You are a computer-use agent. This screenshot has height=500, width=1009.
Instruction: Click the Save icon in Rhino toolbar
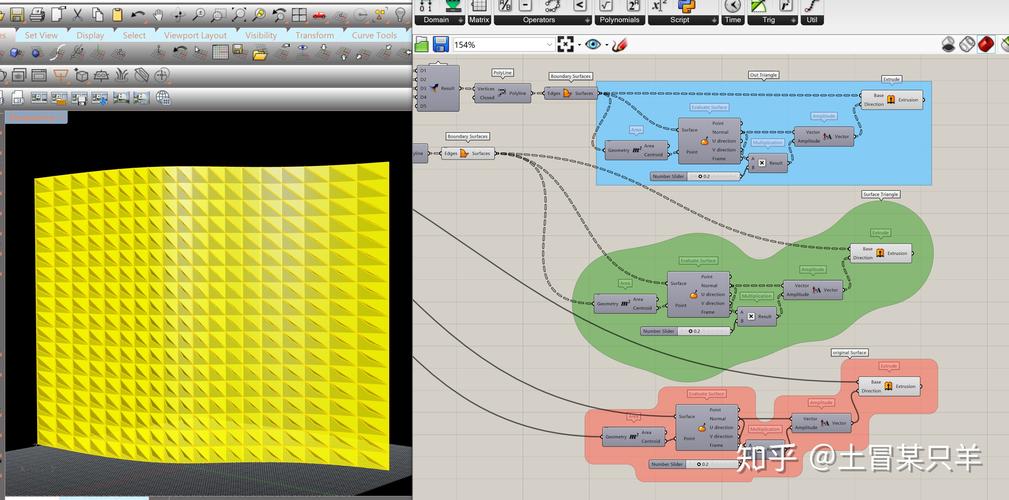[17, 14]
